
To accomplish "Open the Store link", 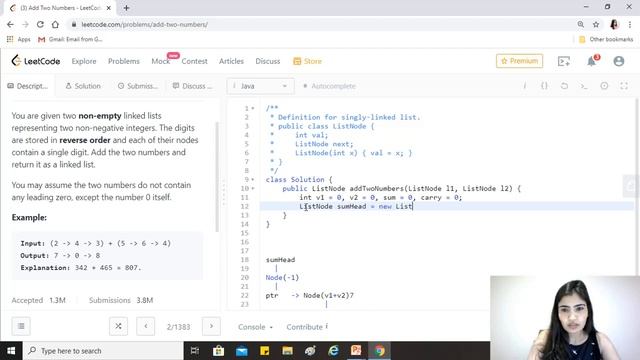I will pos(308,61).
